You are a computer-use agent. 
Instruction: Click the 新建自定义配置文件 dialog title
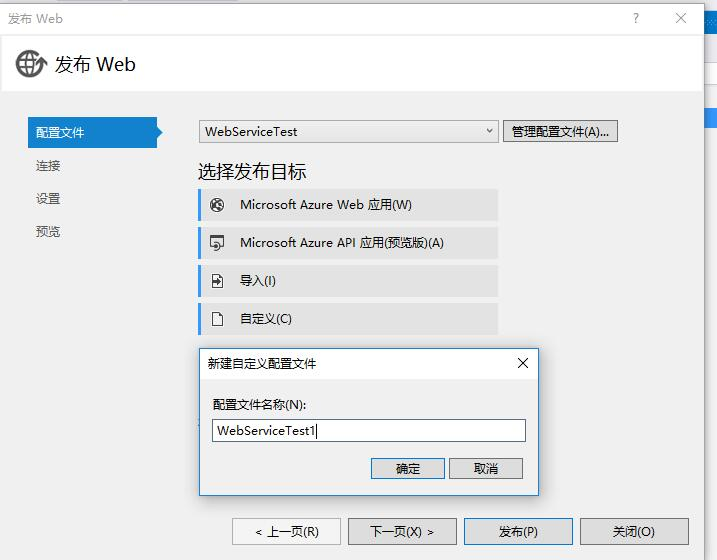click(x=262, y=363)
